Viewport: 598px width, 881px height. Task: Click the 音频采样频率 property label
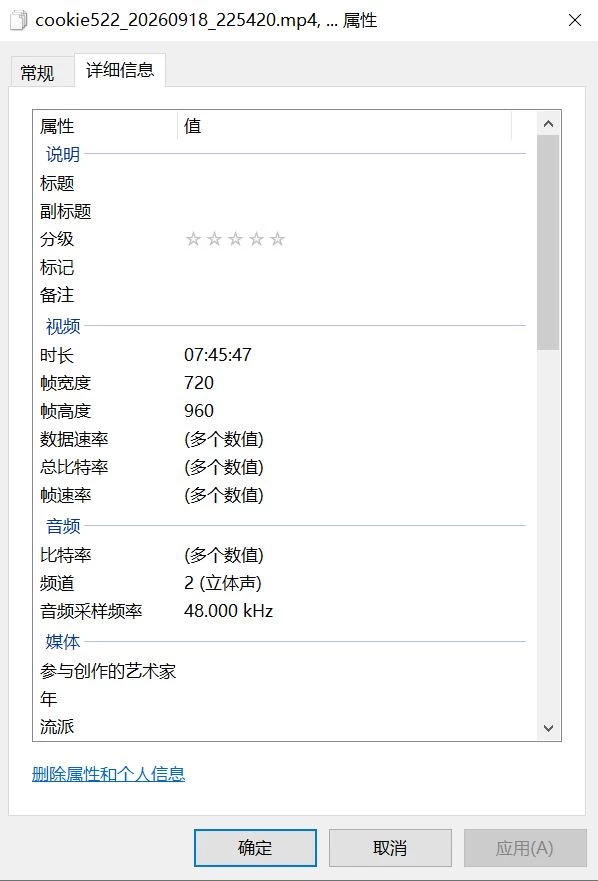point(91,611)
